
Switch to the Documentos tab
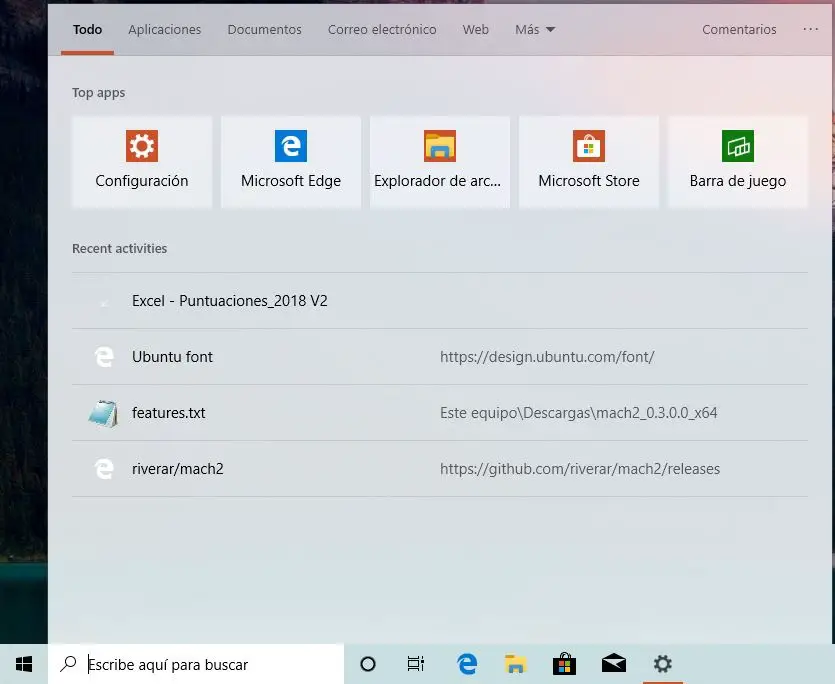265,29
